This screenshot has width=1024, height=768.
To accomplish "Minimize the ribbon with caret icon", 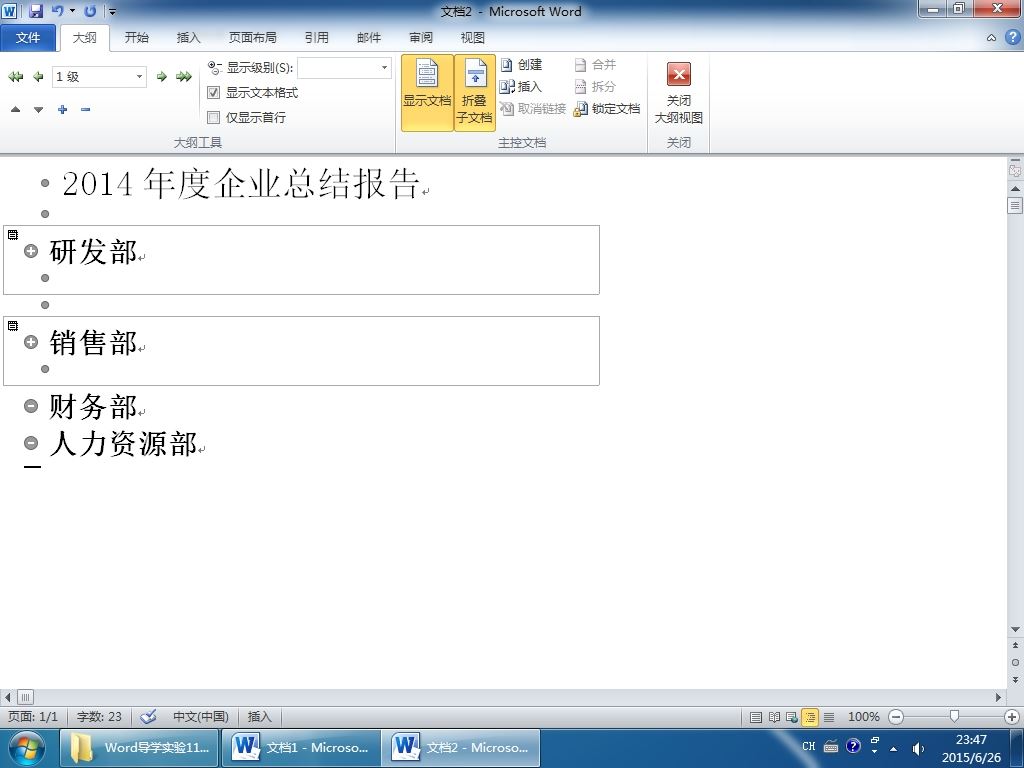I will click(991, 38).
